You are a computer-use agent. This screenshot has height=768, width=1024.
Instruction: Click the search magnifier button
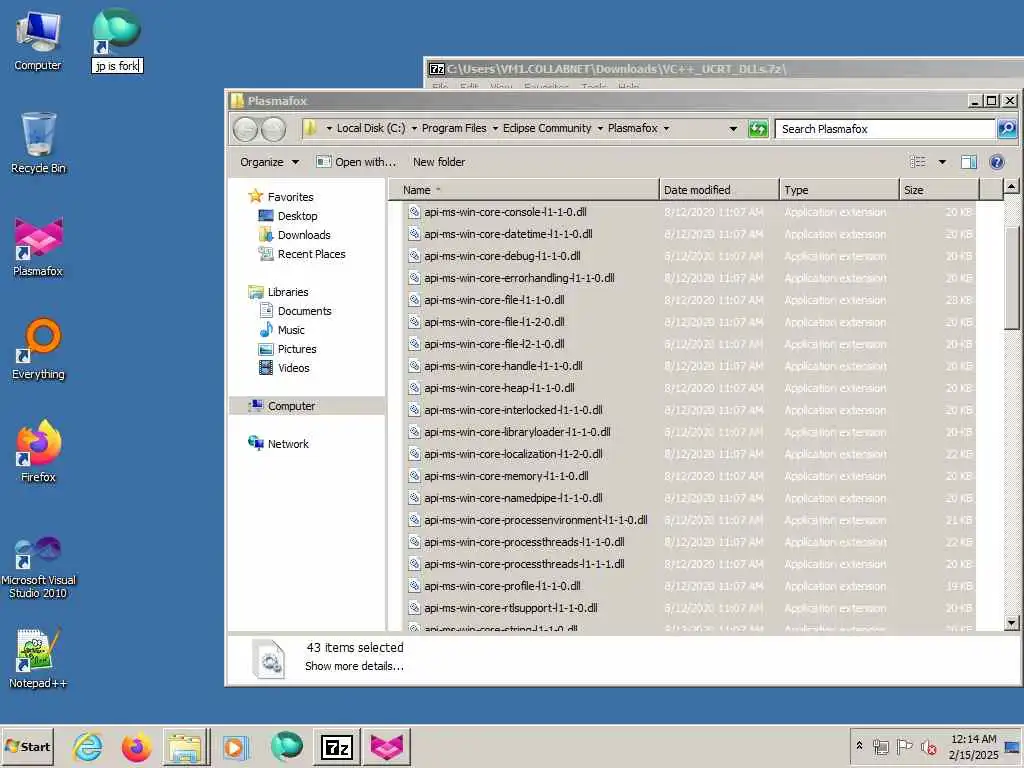point(1006,129)
